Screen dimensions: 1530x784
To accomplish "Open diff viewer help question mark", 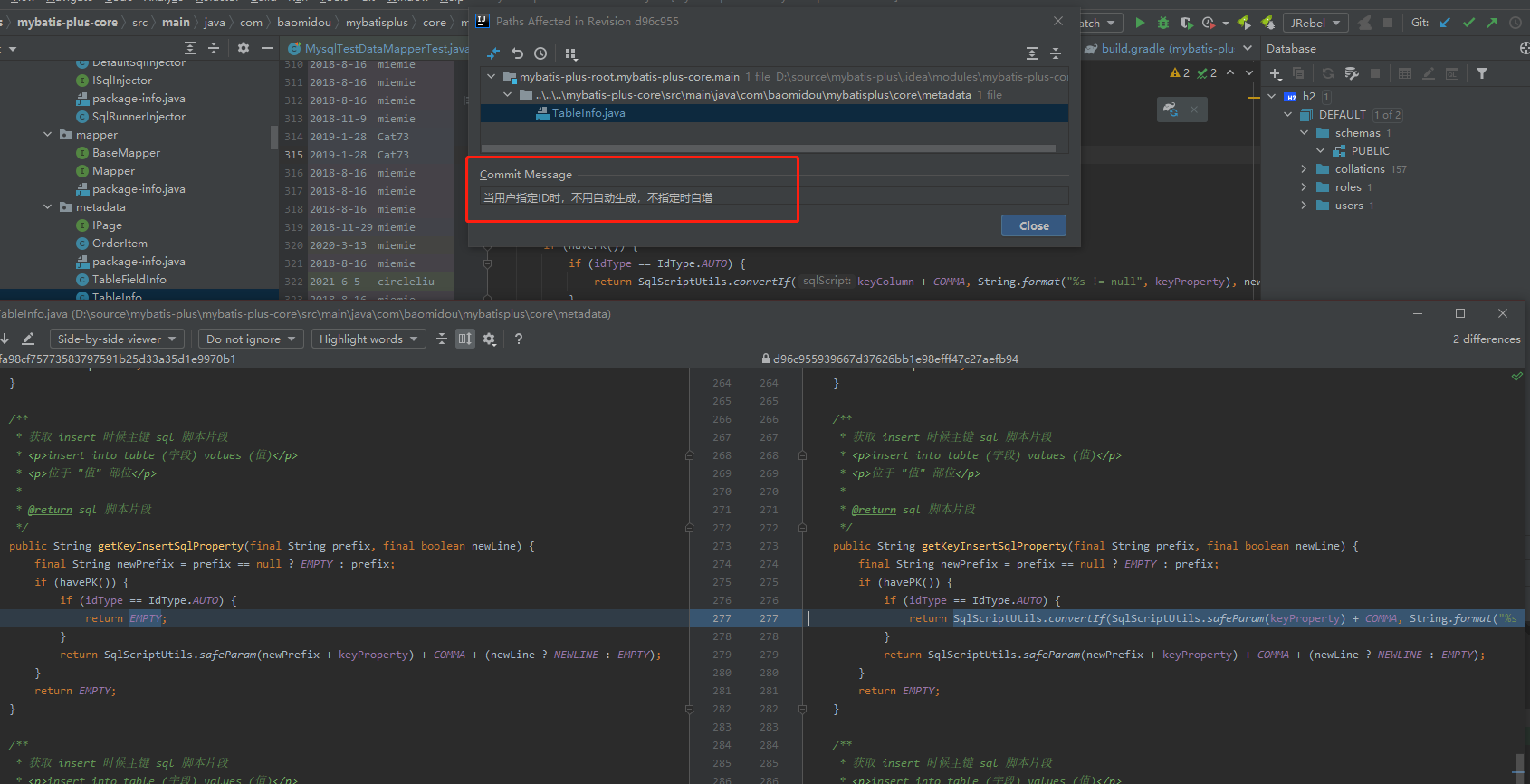I will 518,339.
